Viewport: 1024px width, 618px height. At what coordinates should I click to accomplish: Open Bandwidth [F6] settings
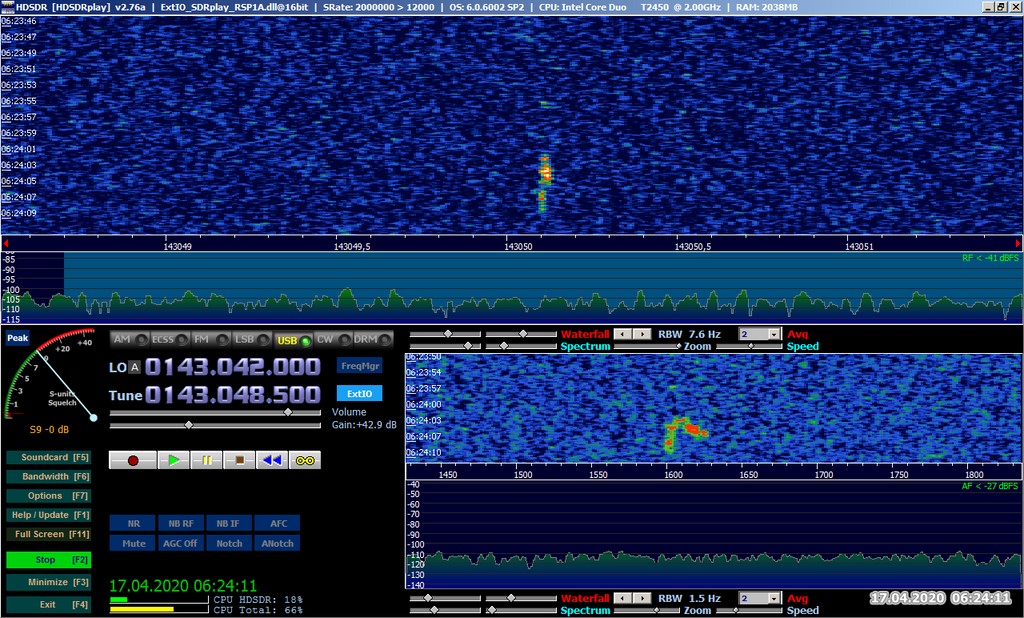[48, 476]
